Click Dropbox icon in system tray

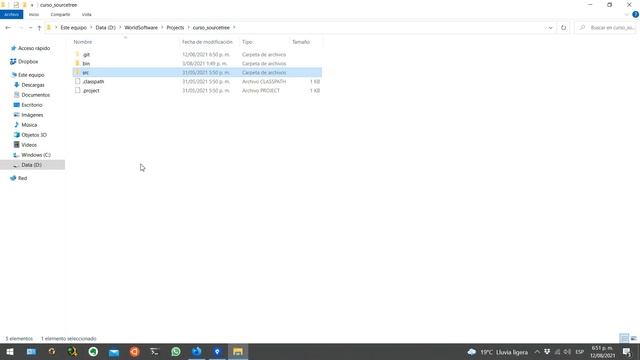(547, 352)
